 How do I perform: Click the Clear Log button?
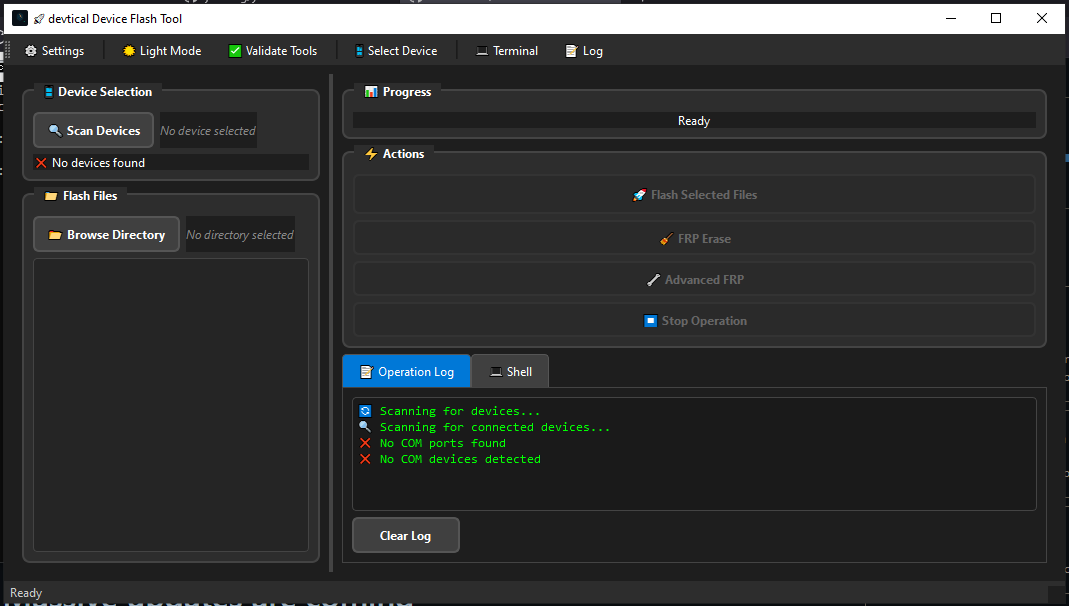click(406, 535)
